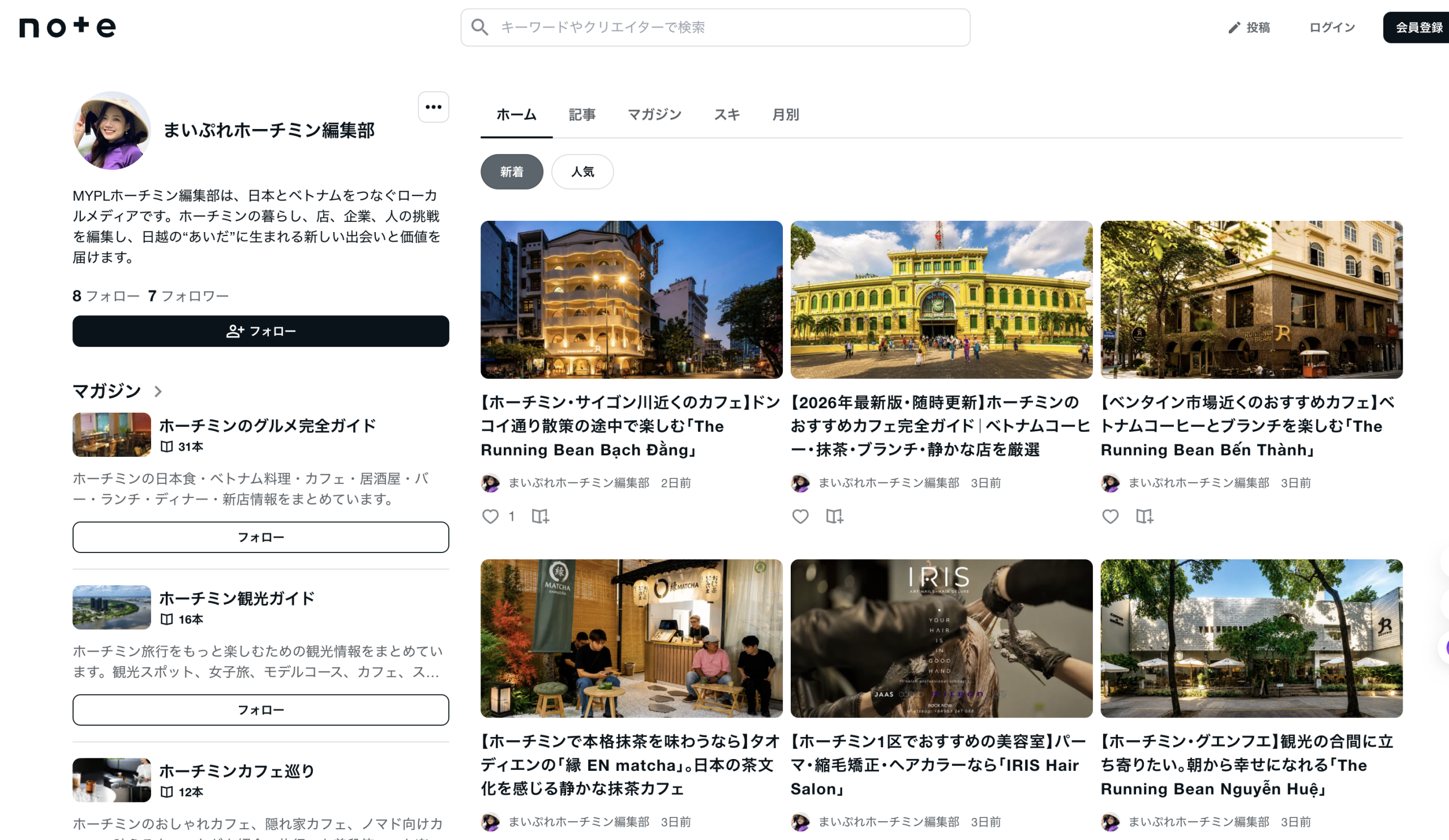Click the author avatar under the IRIS Hair Salon article
The height and width of the screenshot is (840, 1449).
[800, 822]
